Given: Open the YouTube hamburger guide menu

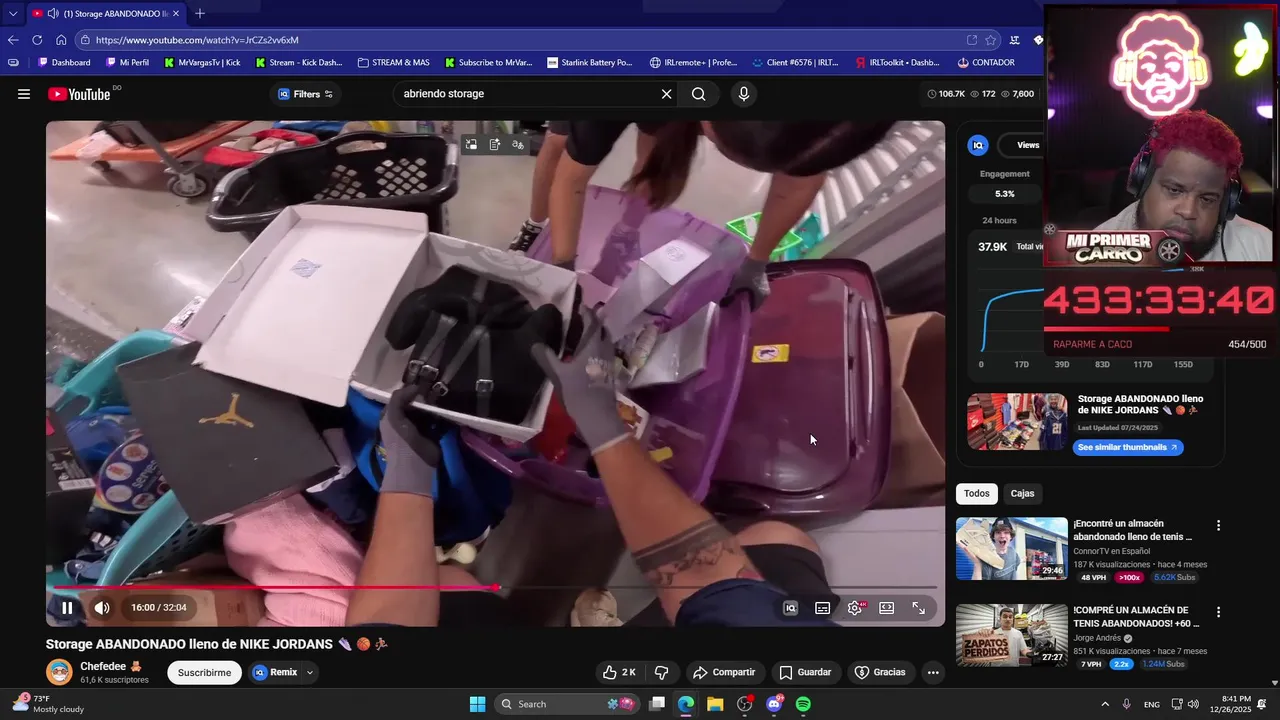Looking at the screenshot, I should 23,94.
